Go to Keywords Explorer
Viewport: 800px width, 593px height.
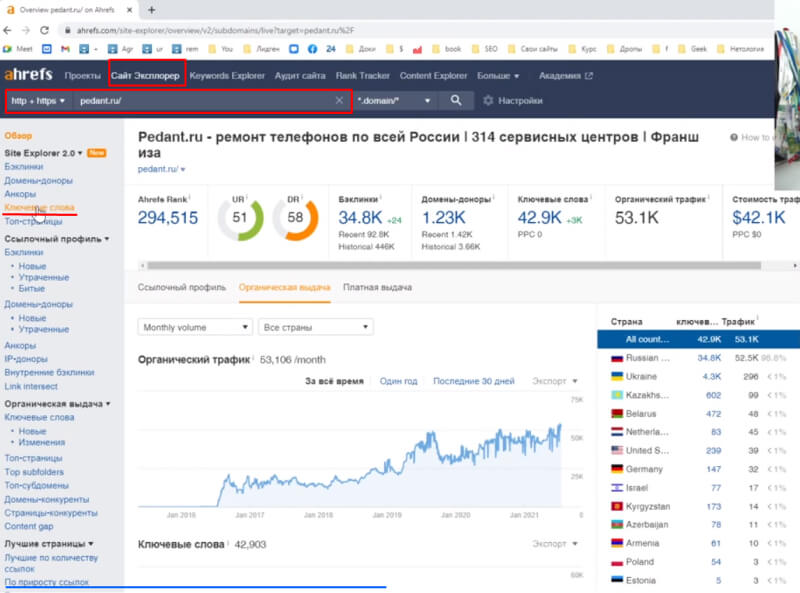pos(227,76)
